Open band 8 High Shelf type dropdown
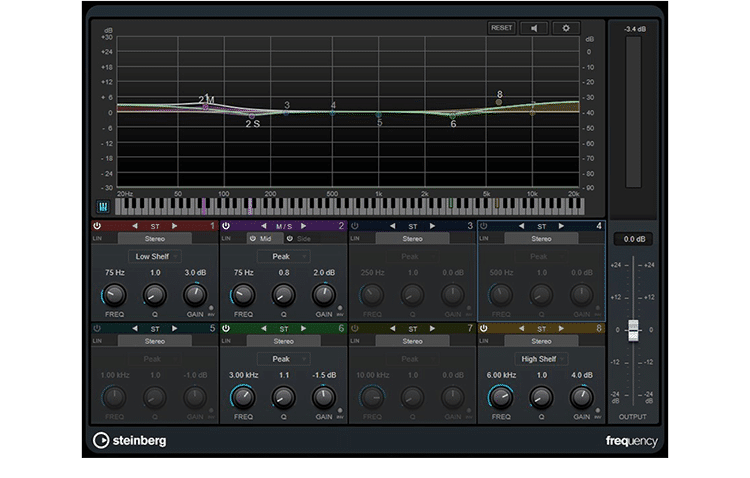The image size is (750, 478). click(541, 359)
